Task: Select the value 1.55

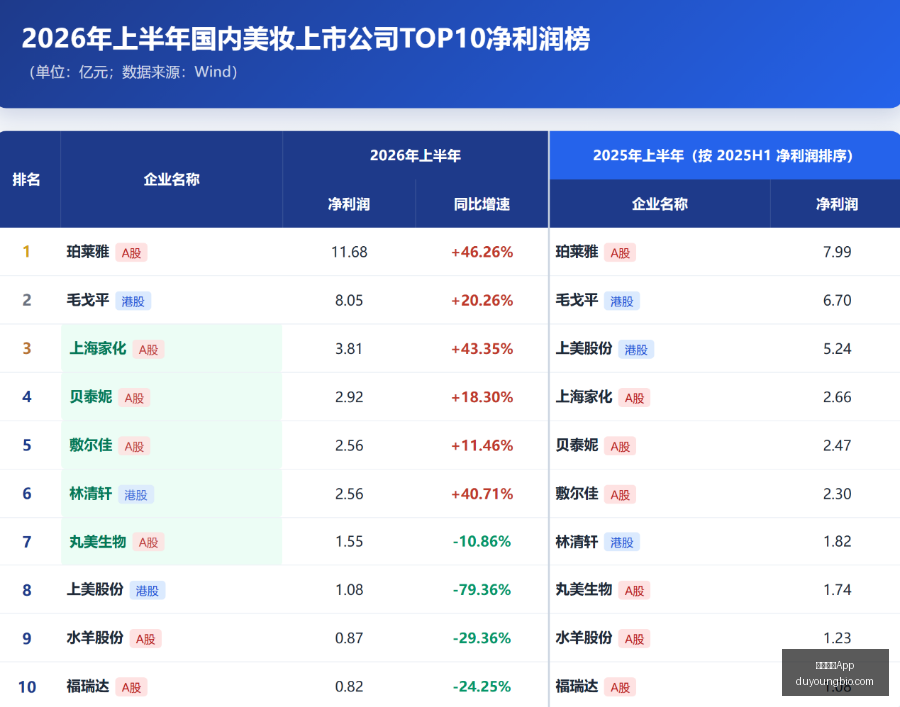Action: pos(349,541)
